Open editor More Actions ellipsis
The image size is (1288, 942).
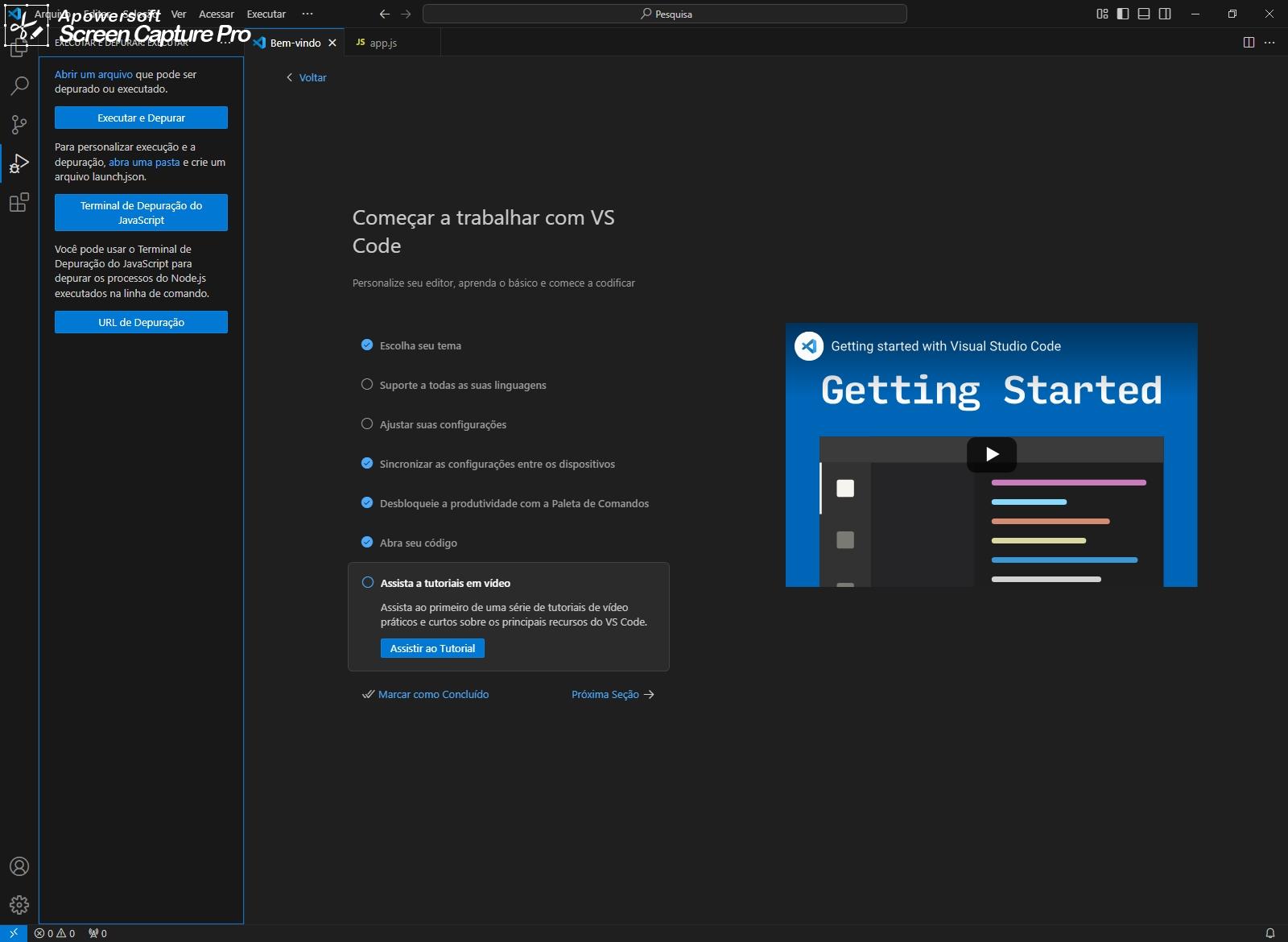click(x=1269, y=43)
